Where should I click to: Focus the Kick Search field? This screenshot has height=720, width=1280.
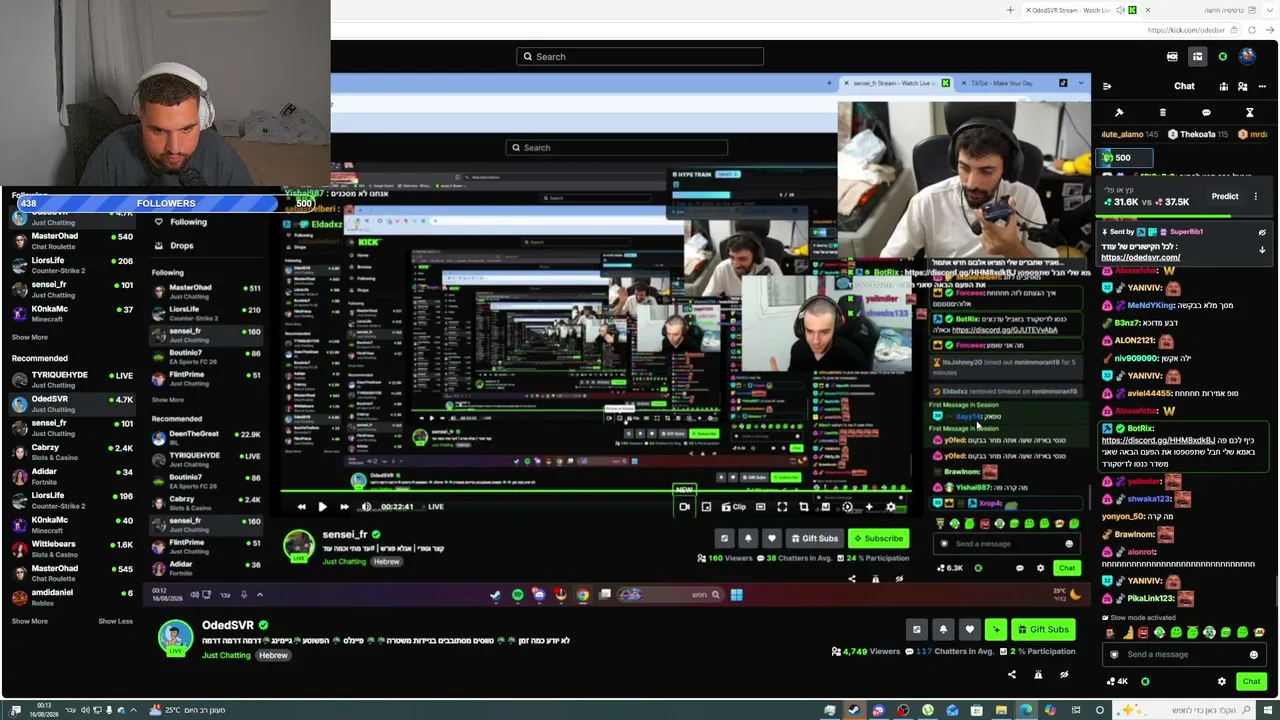pyautogui.click(x=640, y=57)
